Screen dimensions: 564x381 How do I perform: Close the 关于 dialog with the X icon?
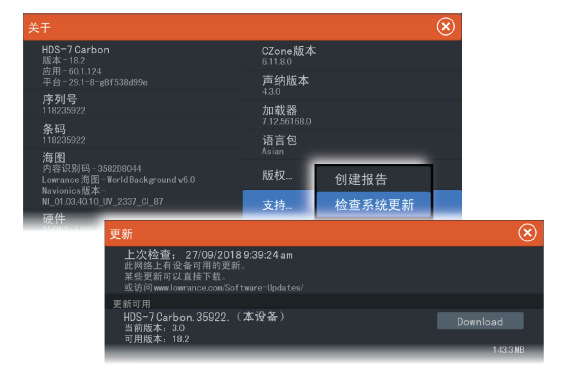[446, 27]
